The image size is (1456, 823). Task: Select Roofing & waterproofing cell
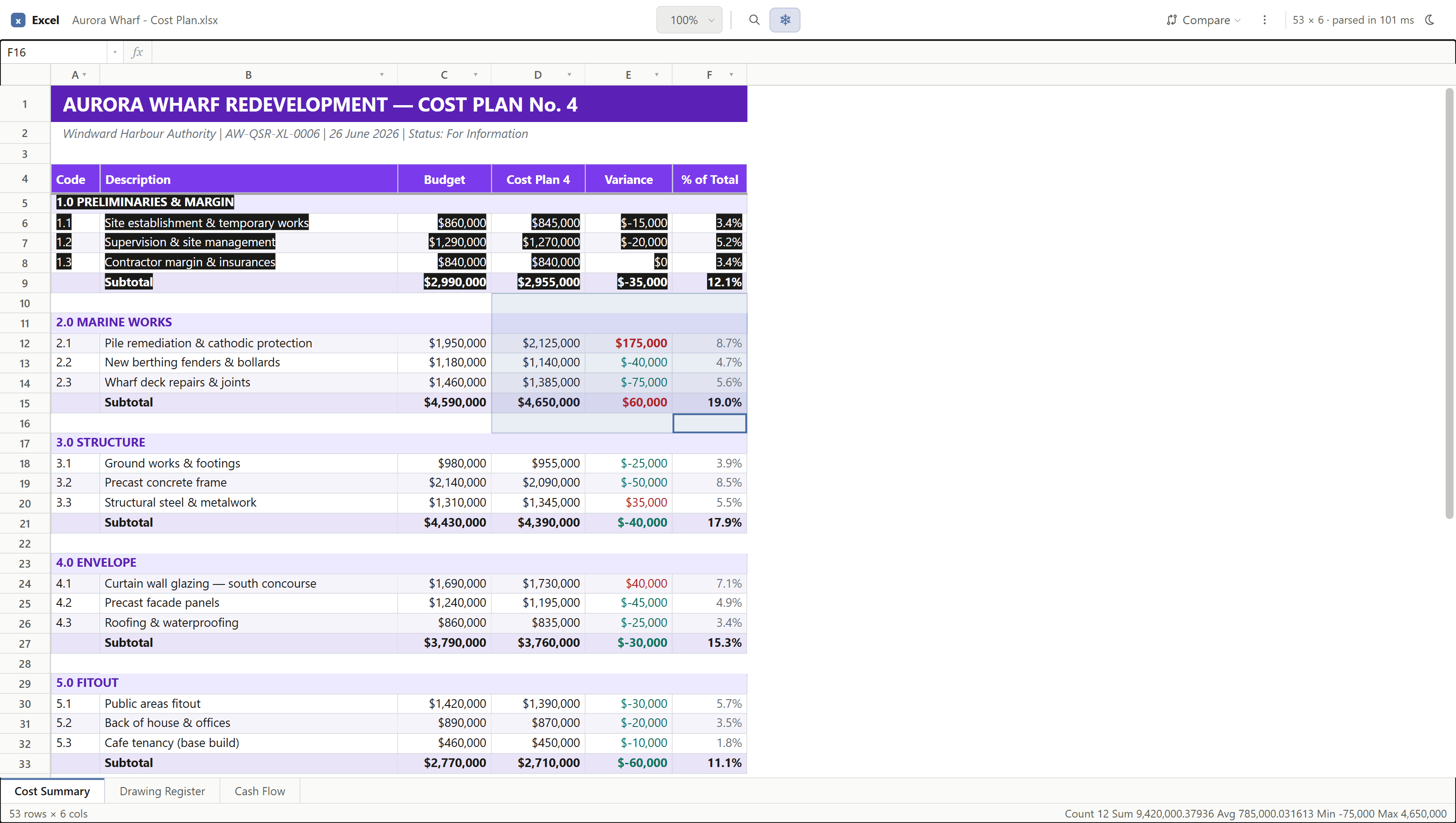pos(248,623)
